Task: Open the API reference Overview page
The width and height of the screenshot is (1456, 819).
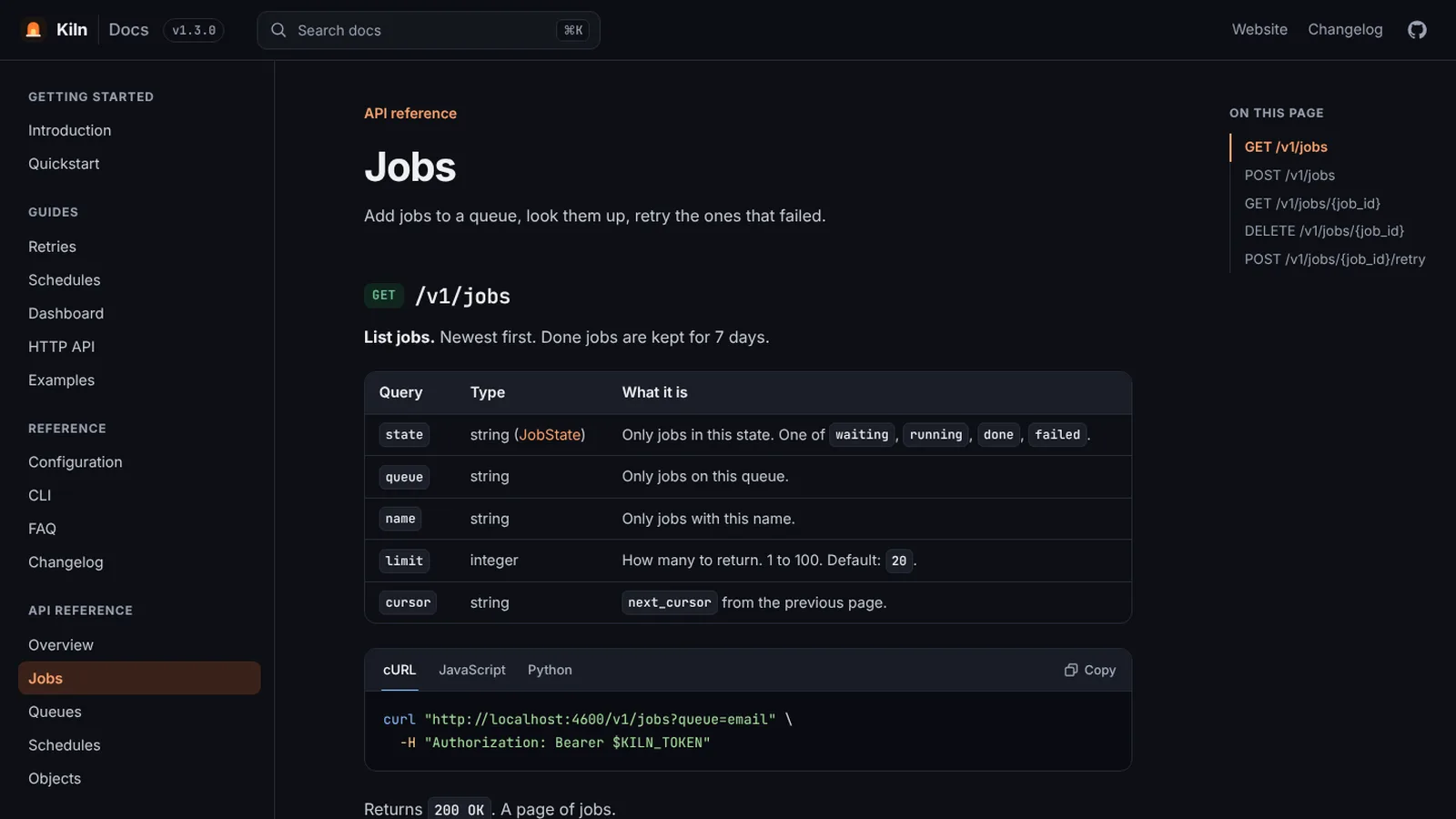Action: click(60, 645)
